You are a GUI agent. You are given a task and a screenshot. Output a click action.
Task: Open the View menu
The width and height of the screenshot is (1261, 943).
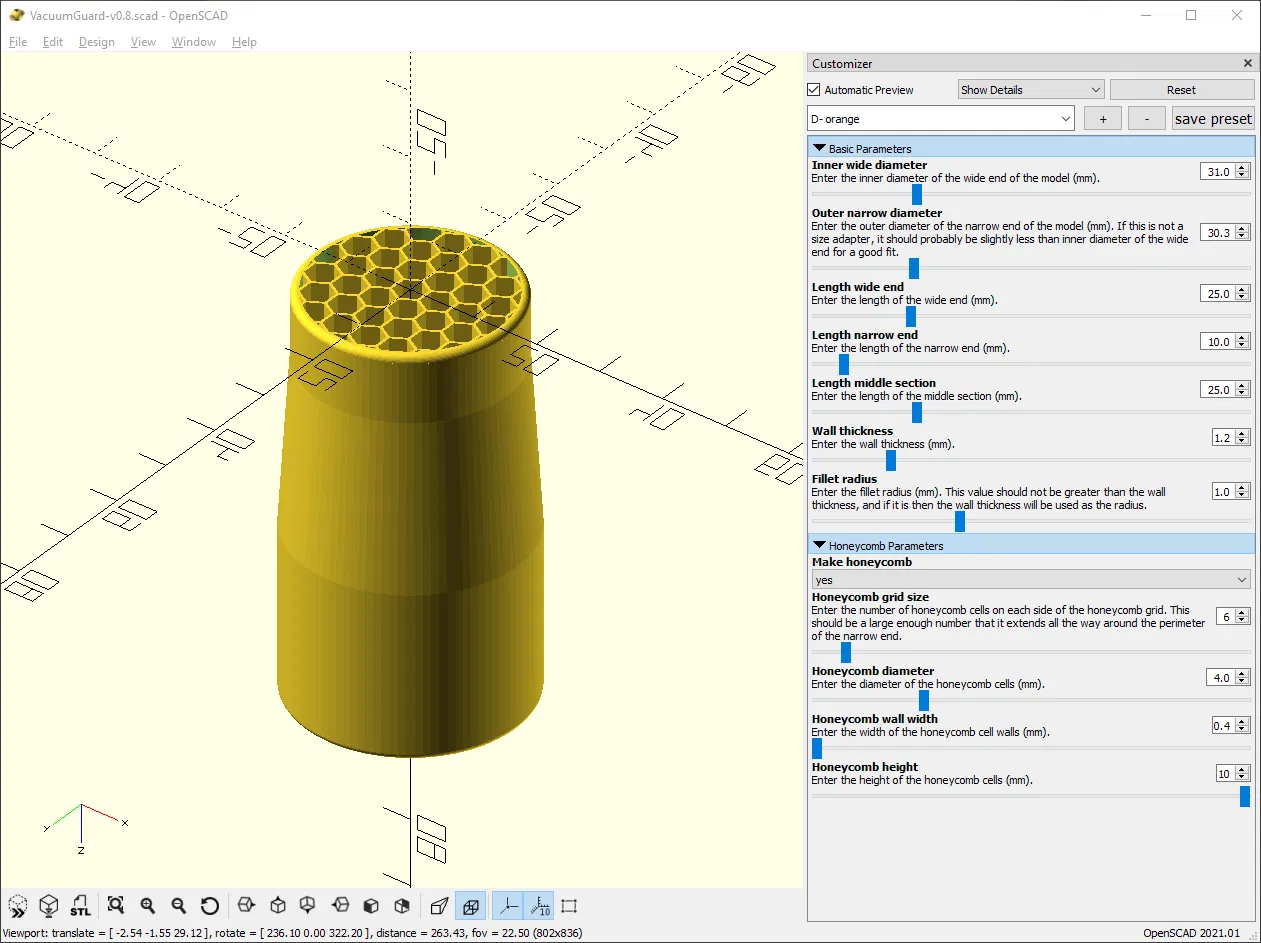143,42
